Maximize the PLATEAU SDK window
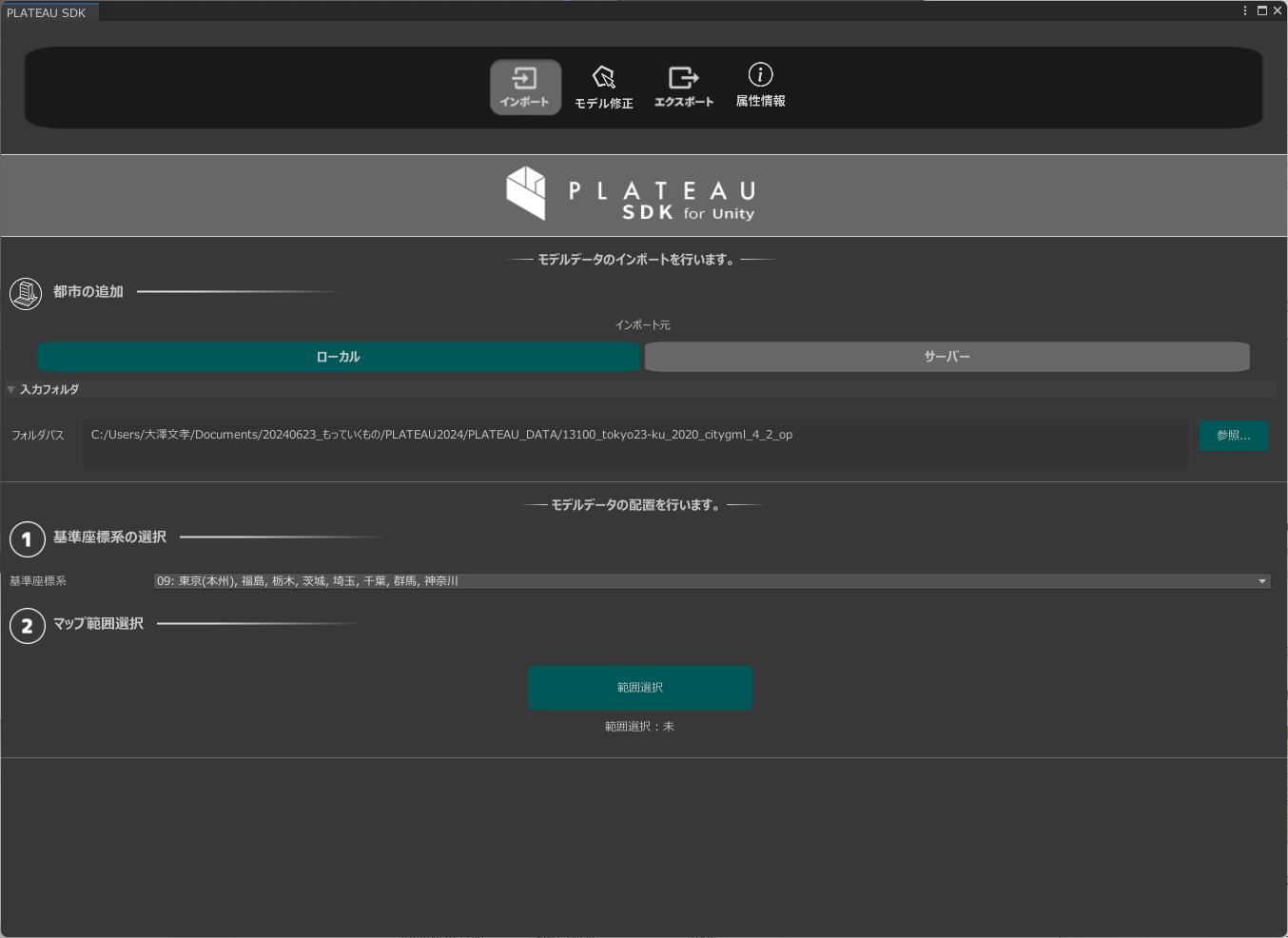The height and width of the screenshot is (938, 1288). [1262, 10]
